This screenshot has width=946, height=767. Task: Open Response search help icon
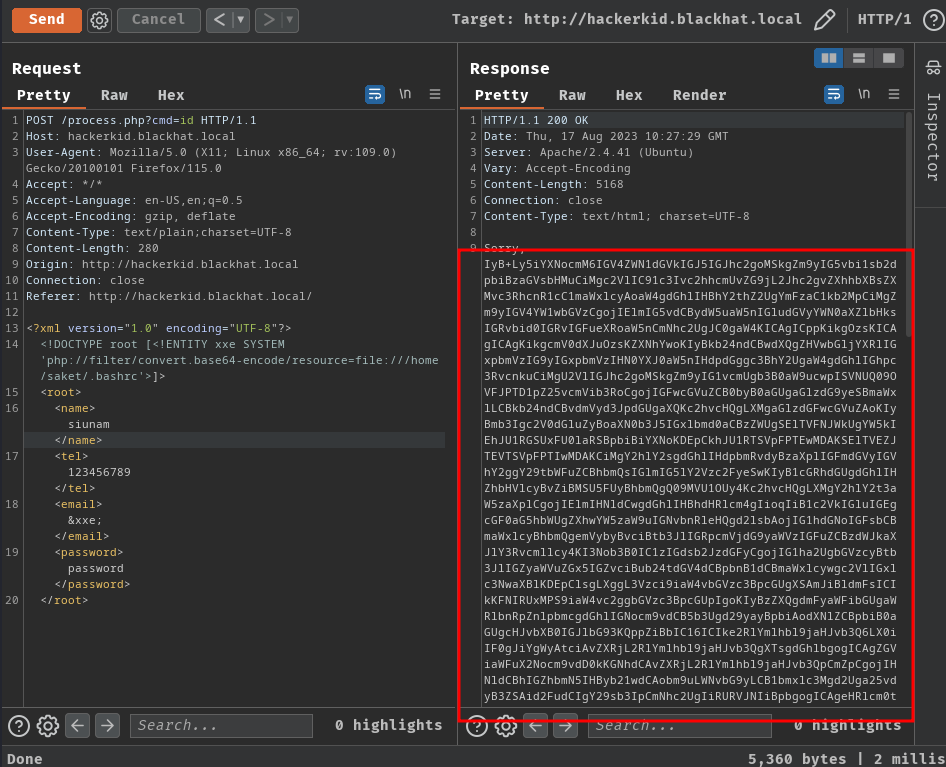click(x=477, y=727)
